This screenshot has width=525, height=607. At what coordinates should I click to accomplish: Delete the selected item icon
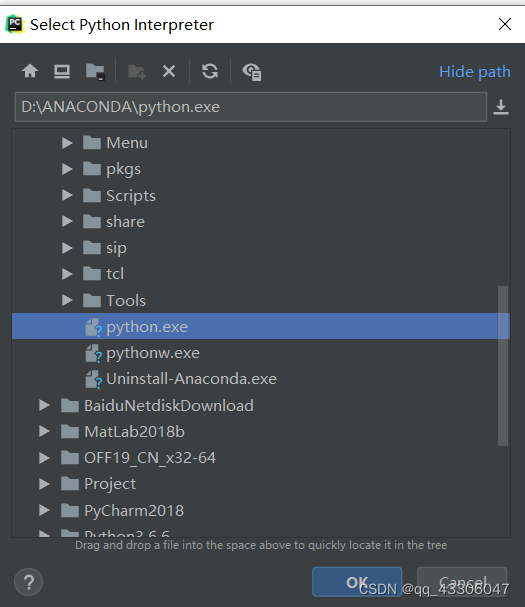pyautogui.click(x=169, y=71)
